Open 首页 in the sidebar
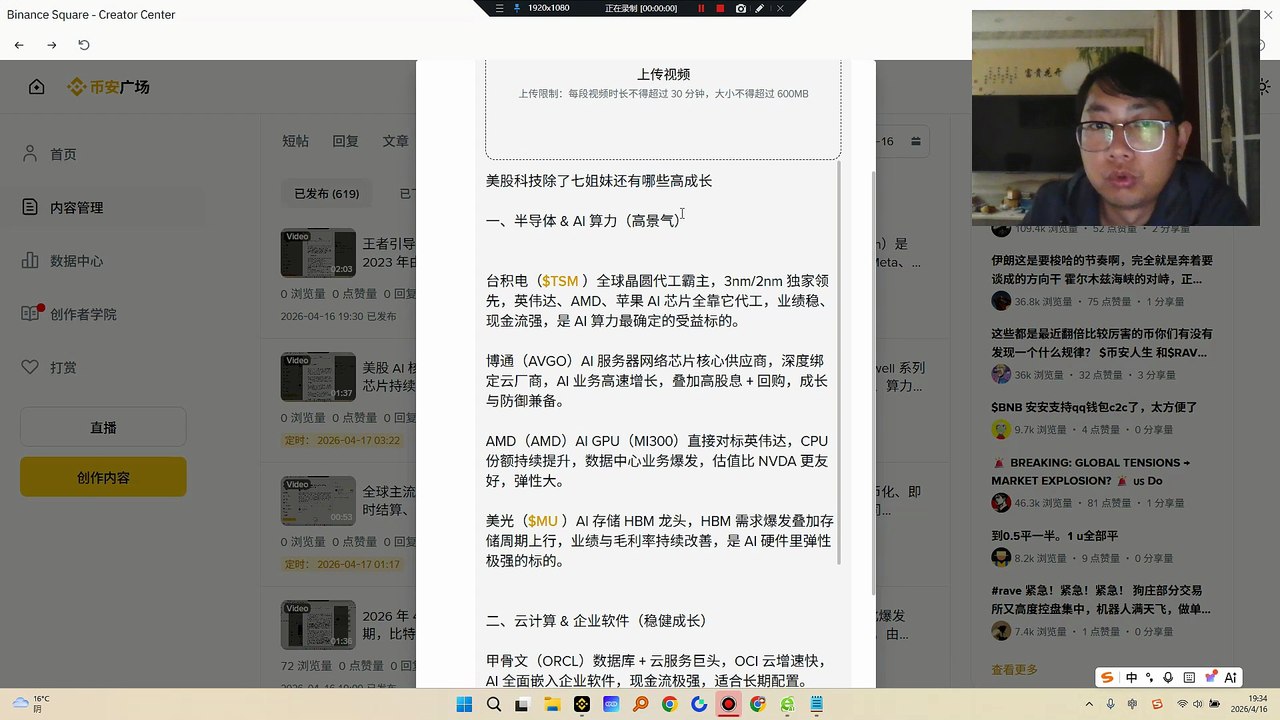 click(x=63, y=154)
